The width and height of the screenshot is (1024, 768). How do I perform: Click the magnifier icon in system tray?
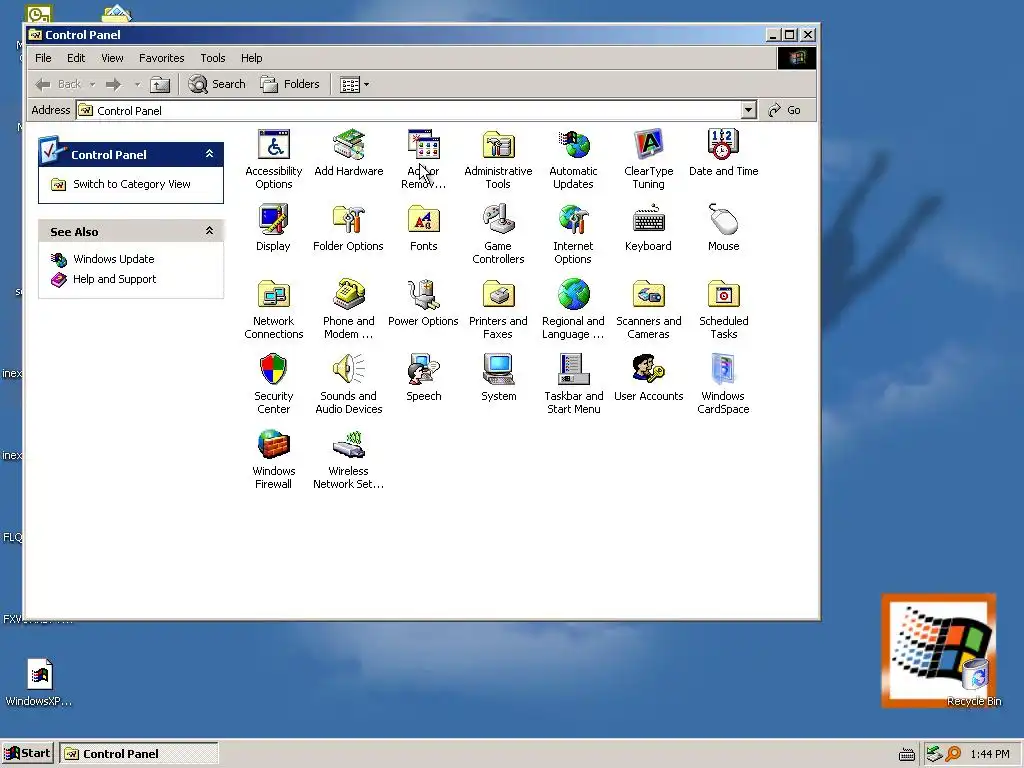953,754
